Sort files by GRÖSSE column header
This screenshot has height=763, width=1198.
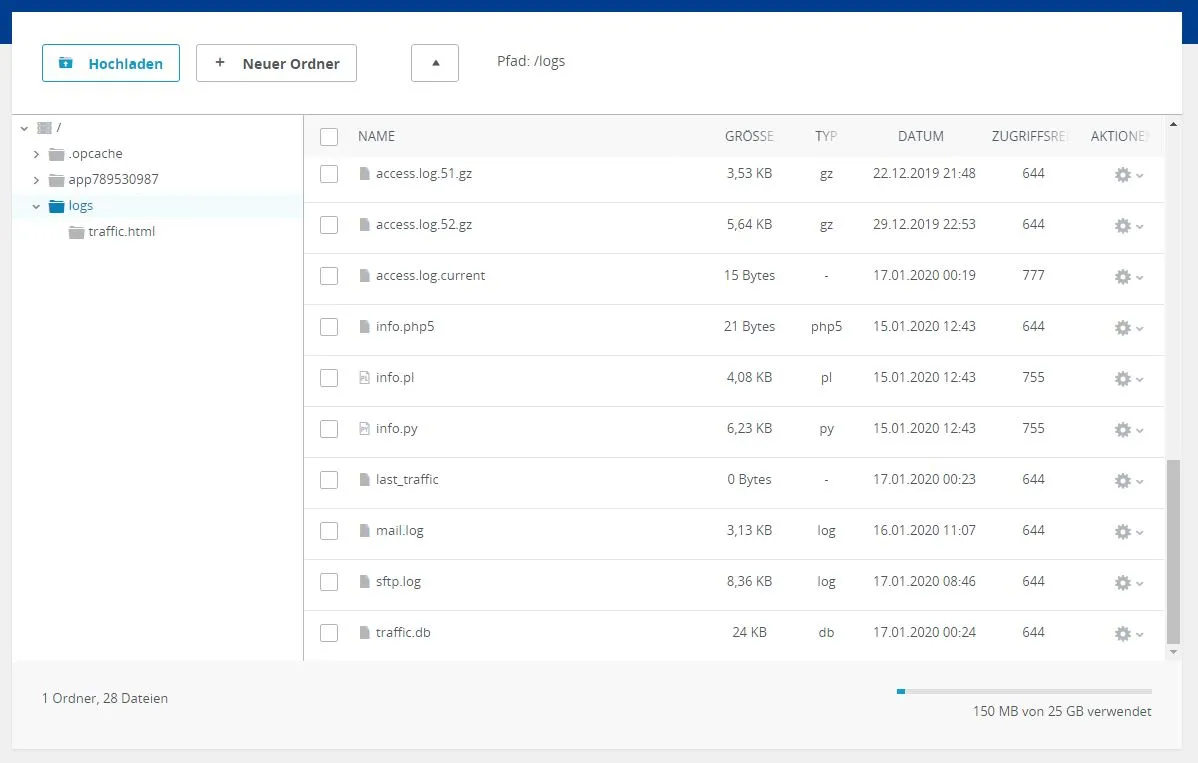(749, 136)
